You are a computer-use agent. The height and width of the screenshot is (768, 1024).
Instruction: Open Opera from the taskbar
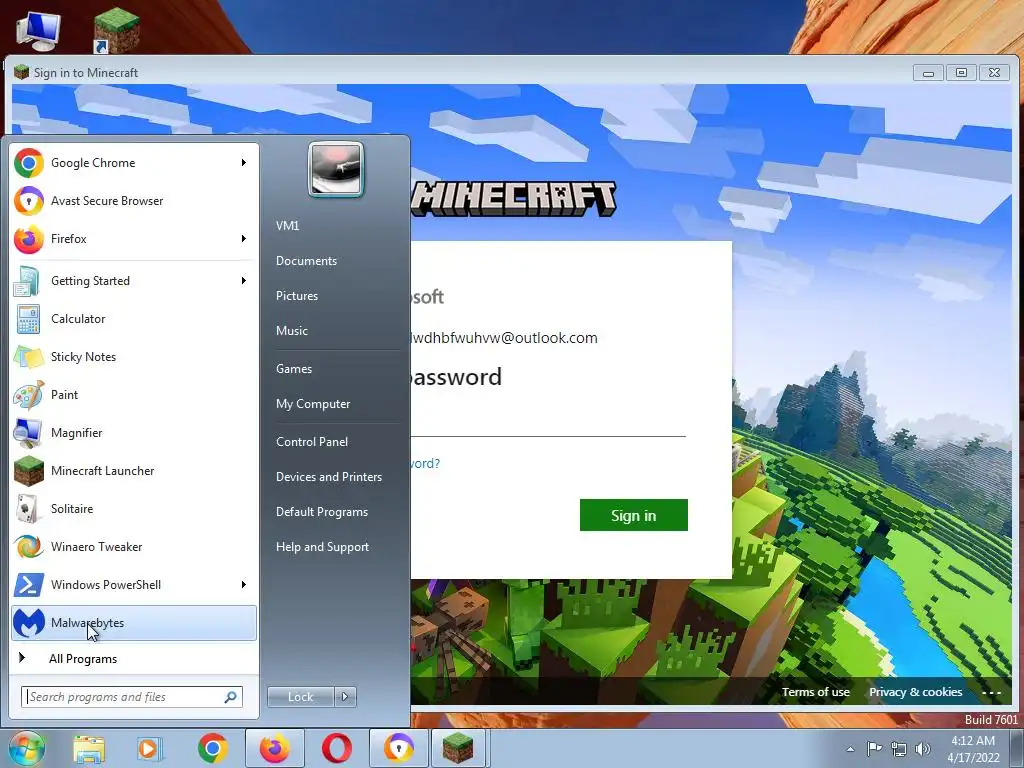pos(336,748)
